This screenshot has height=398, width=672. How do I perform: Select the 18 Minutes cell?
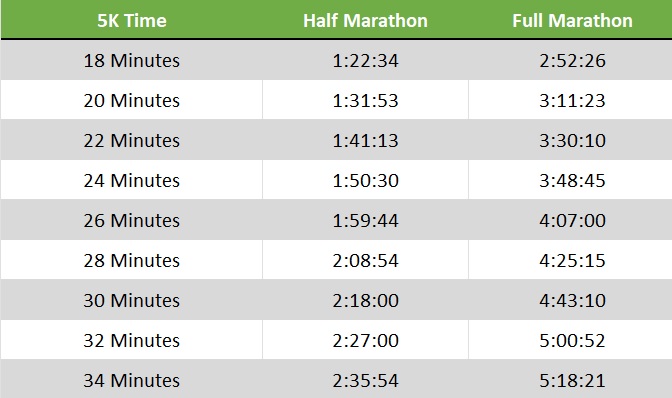click(132, 60)
